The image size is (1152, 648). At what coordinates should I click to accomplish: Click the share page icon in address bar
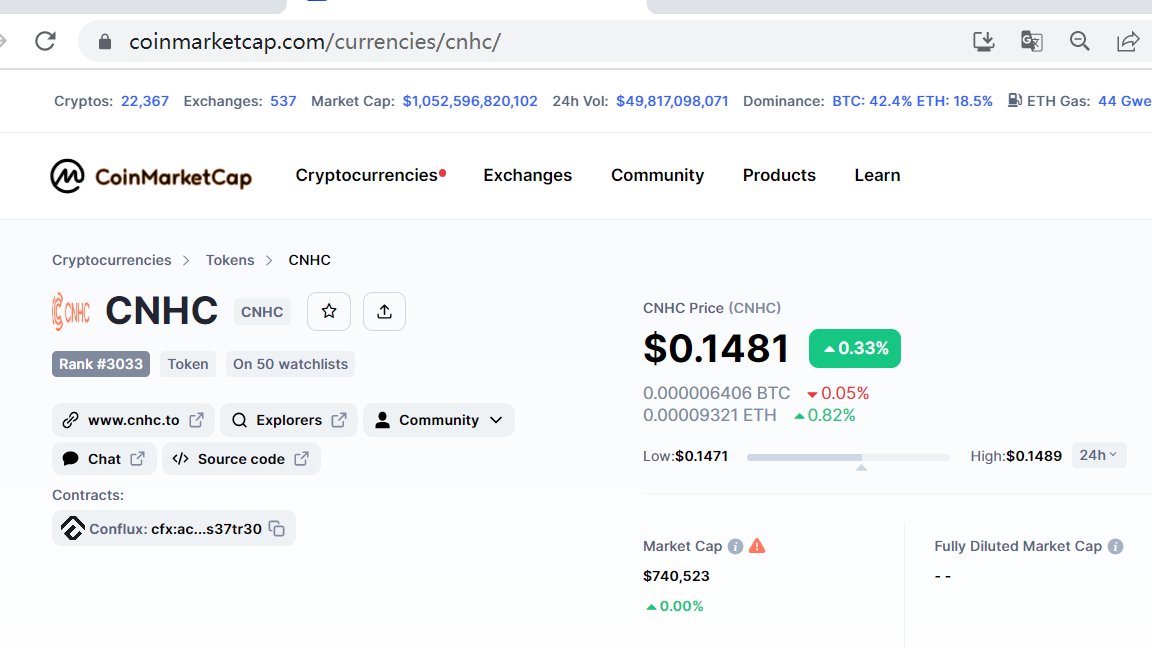click(x=1128, y=41)
